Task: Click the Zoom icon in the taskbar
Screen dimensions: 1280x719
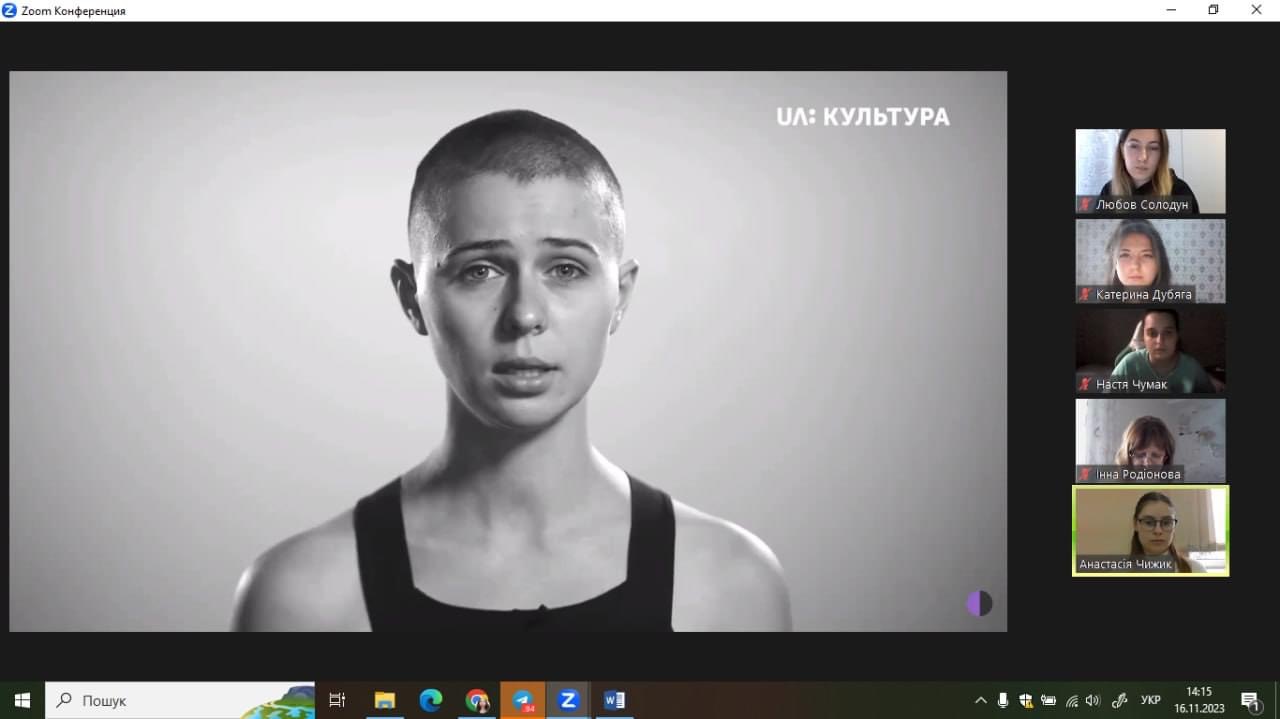Action: [x=568, y=700]
